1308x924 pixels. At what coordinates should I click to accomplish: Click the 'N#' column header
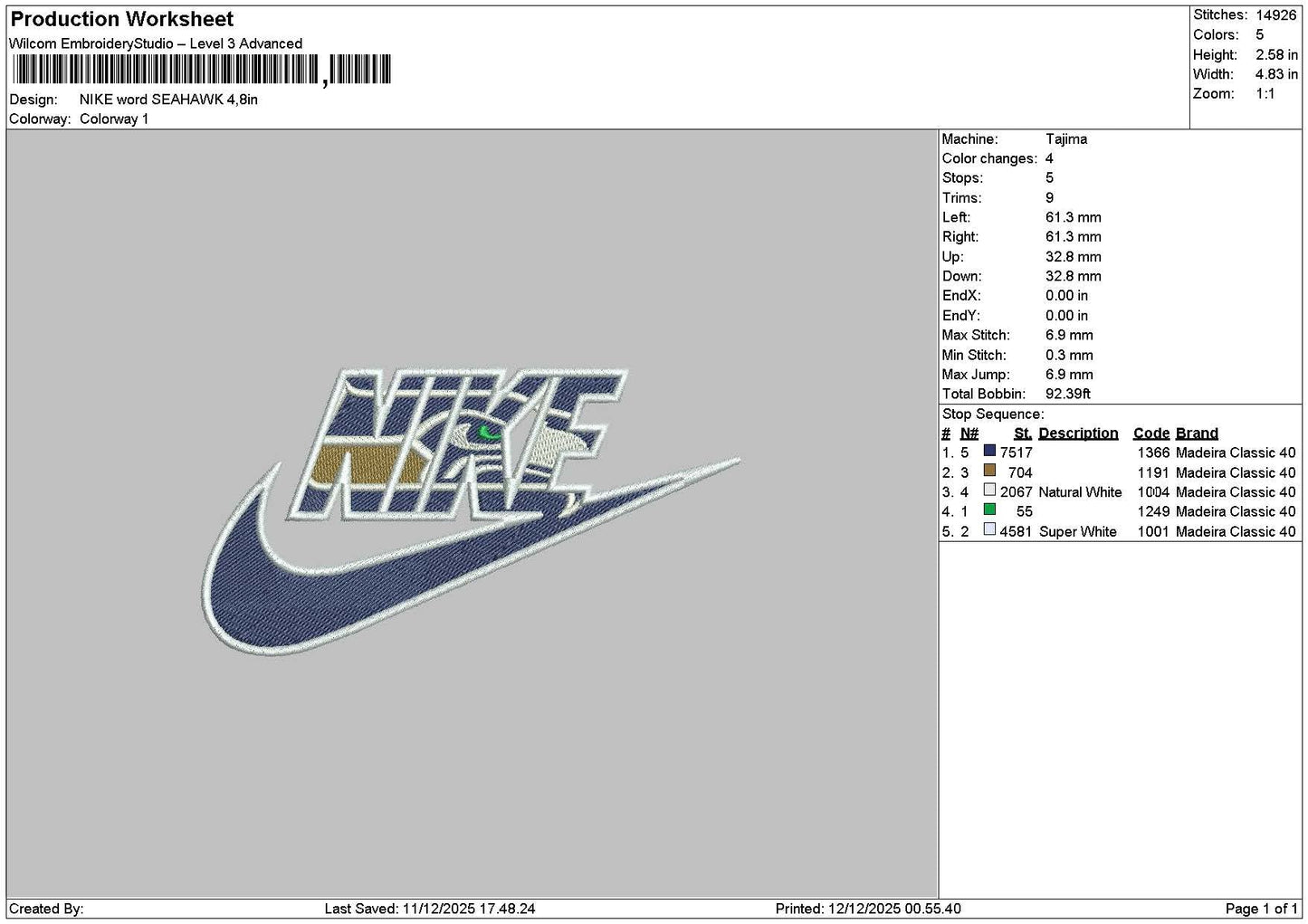pyautogui.click(x=969, y=433)
